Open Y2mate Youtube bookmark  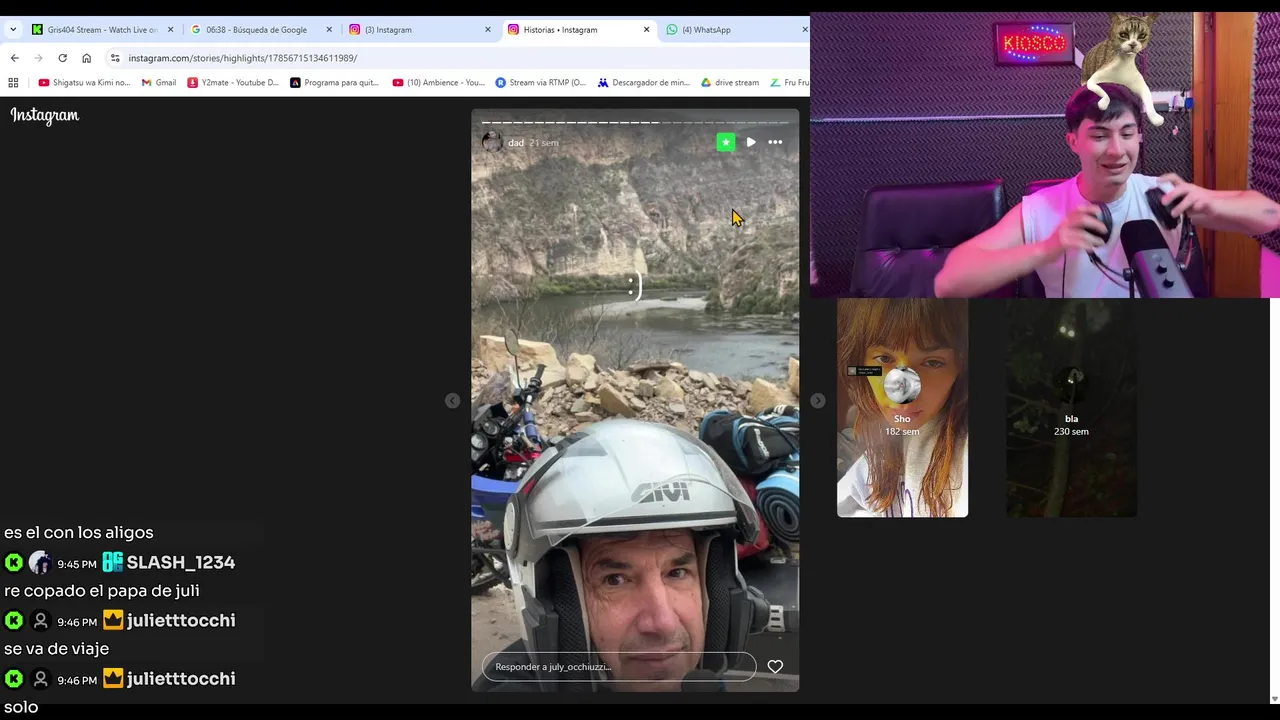point(233,83)
